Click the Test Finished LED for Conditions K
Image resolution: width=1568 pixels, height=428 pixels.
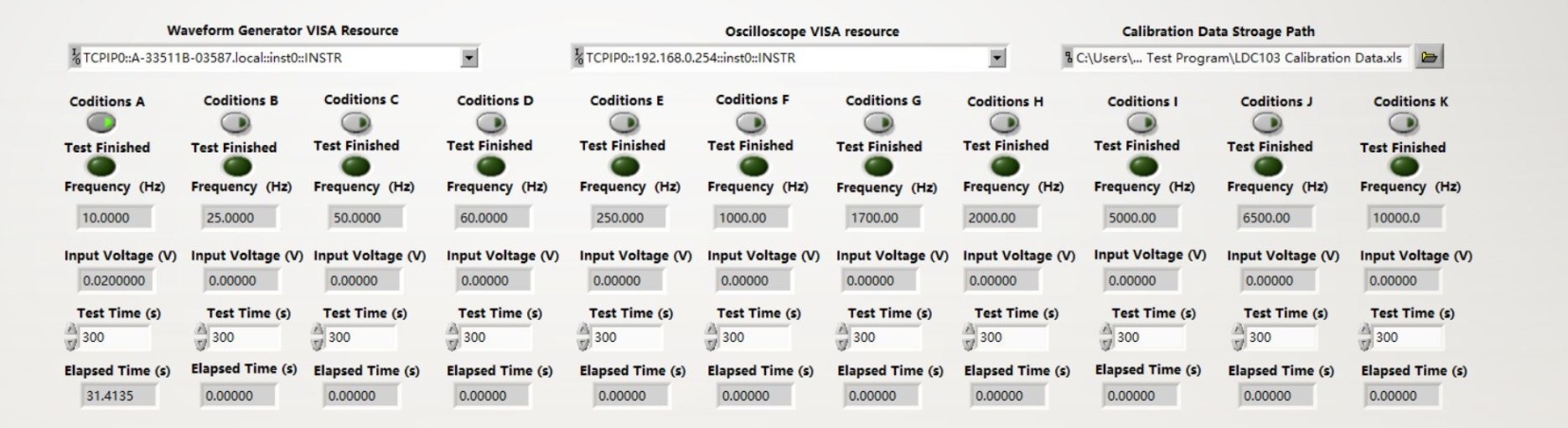[x=1404, y=167]
